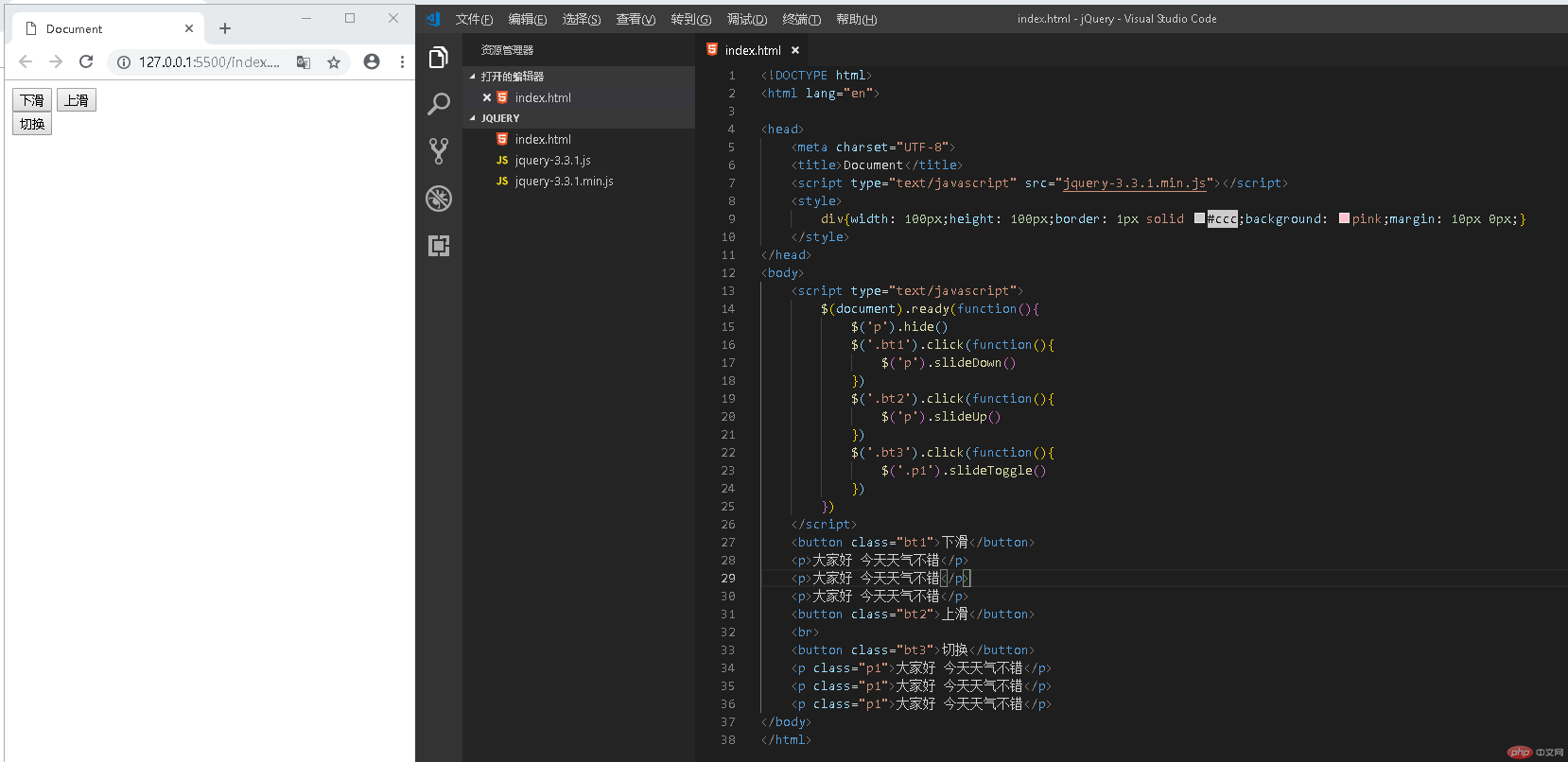This screenshot has height=762, width=1568.
Task: Click JS icon of jquery-3.3.1.js
Action: (x=502, y=161)
